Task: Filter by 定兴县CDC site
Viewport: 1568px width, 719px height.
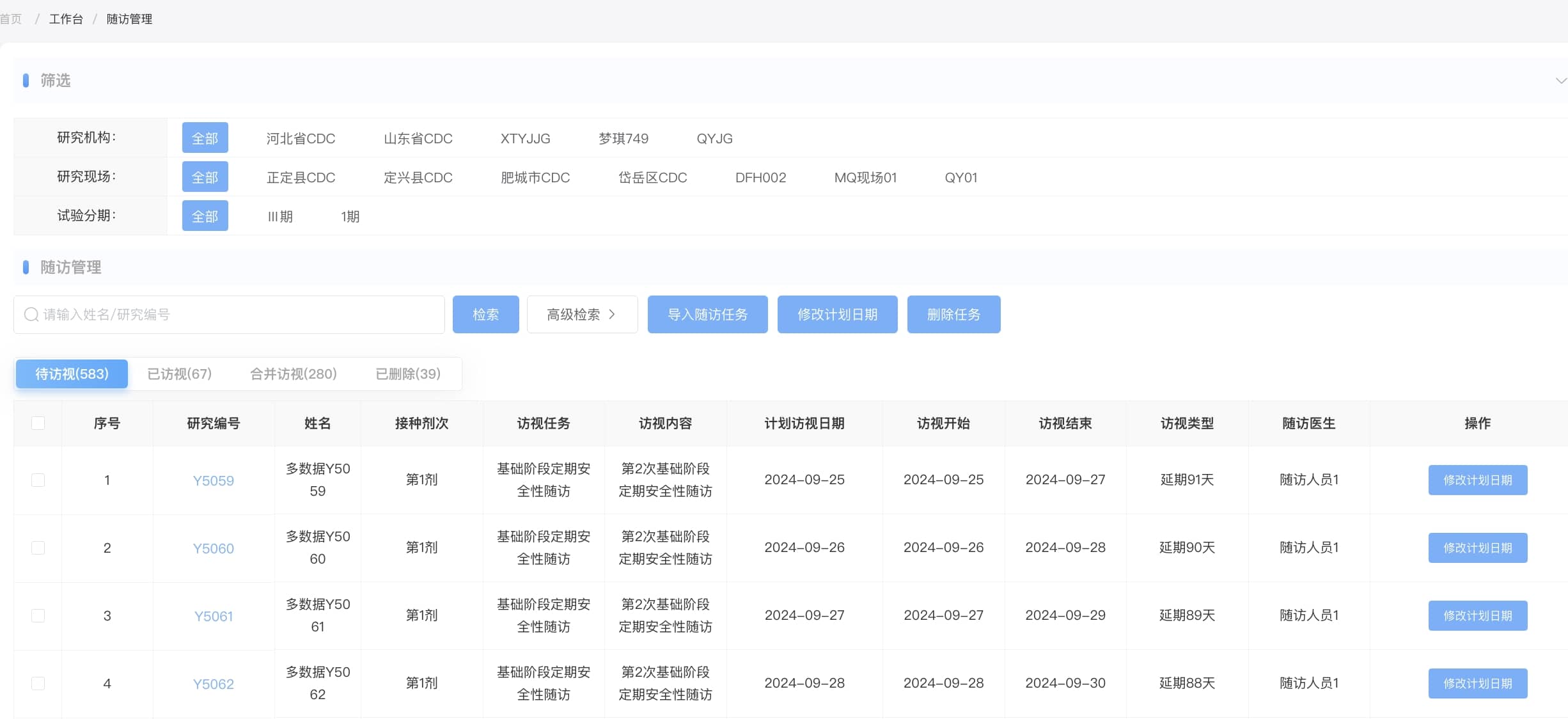Action: point(418,178)
